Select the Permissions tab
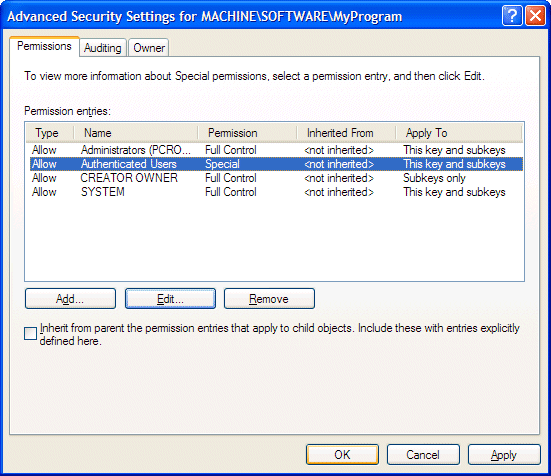This screenshot has height=476, width=551. (x=44, y=46)
